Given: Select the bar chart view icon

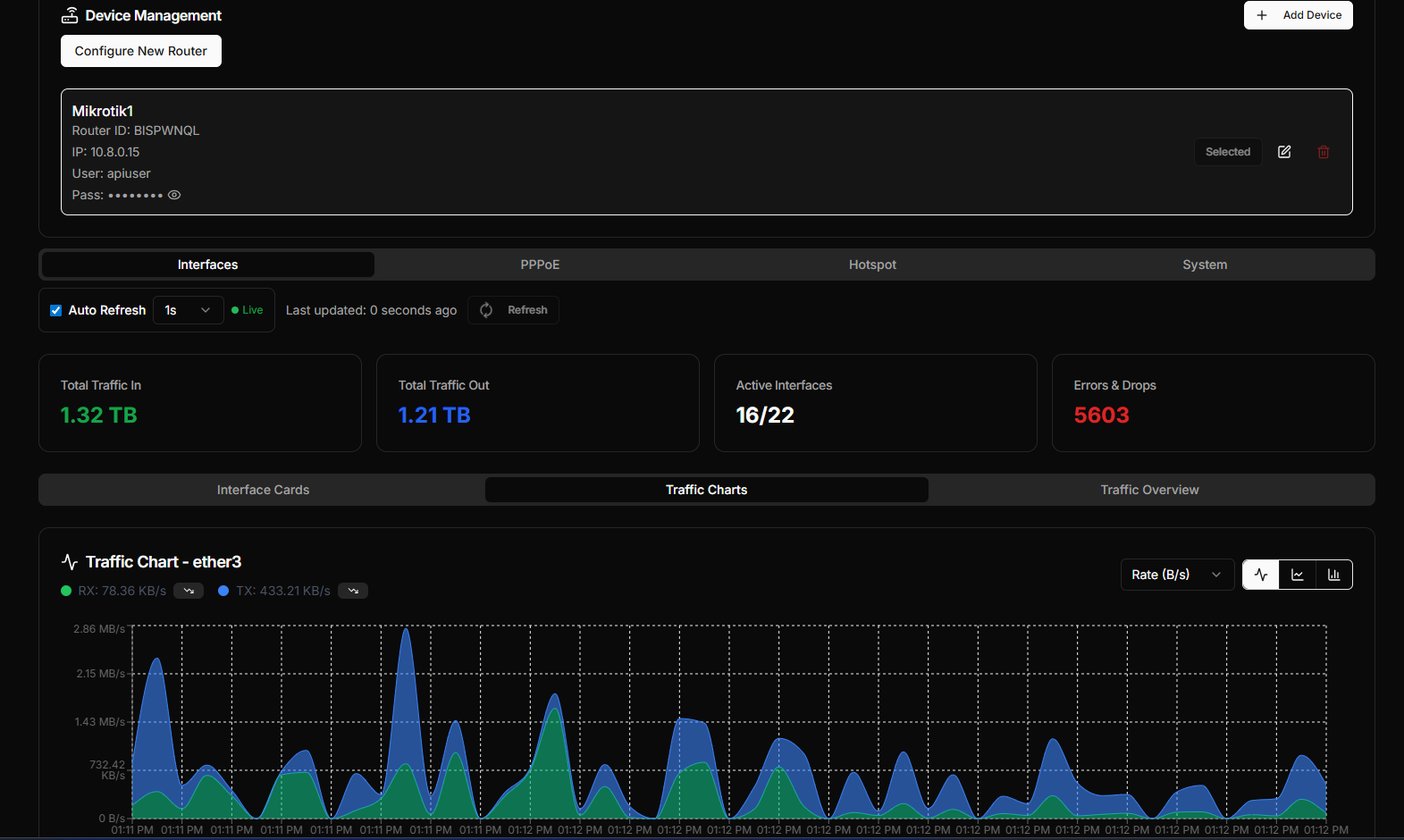Looking at the screenshot, I should tap(1334, 575).
